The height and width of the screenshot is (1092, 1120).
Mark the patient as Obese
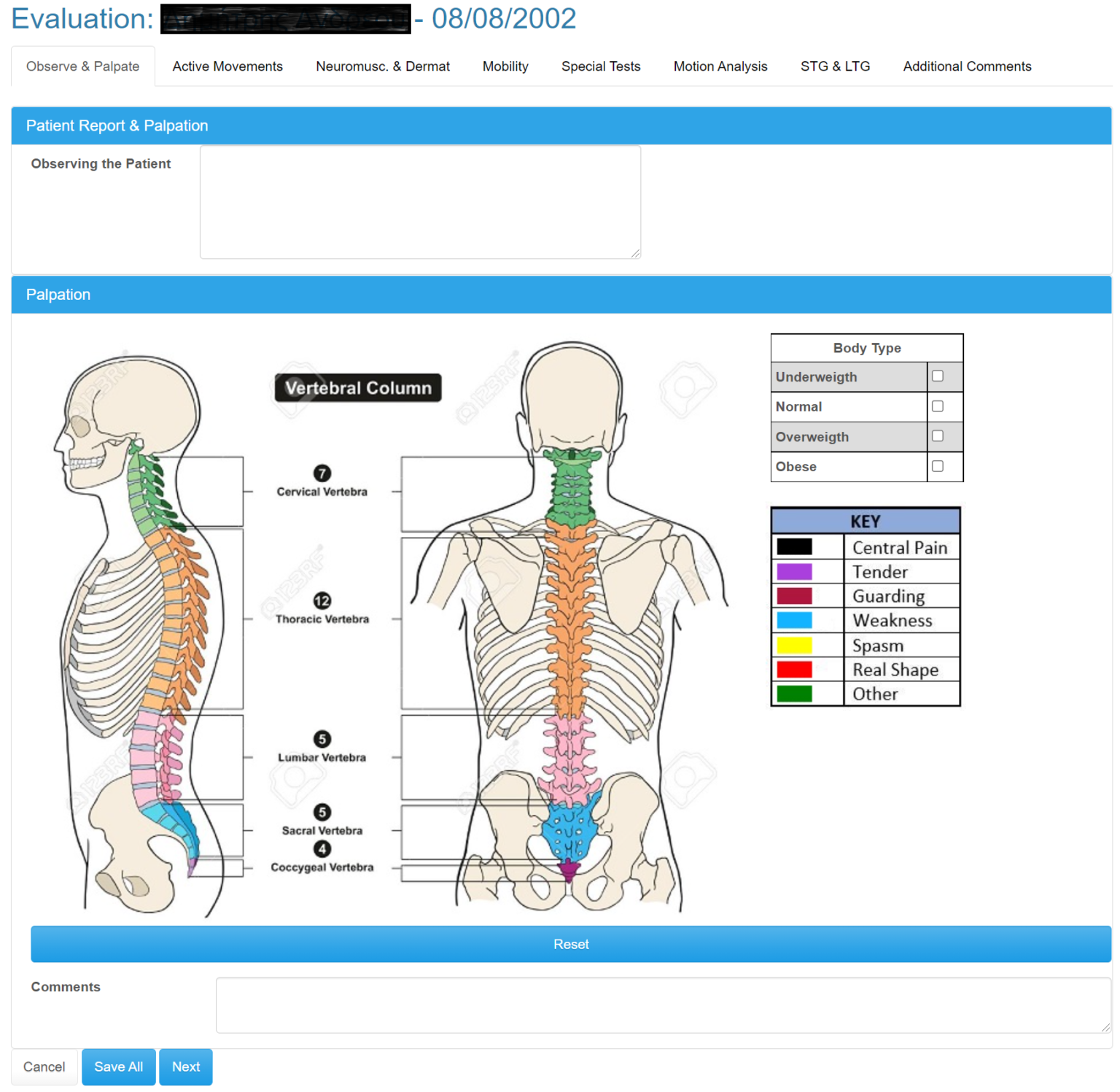coord(937,466)
